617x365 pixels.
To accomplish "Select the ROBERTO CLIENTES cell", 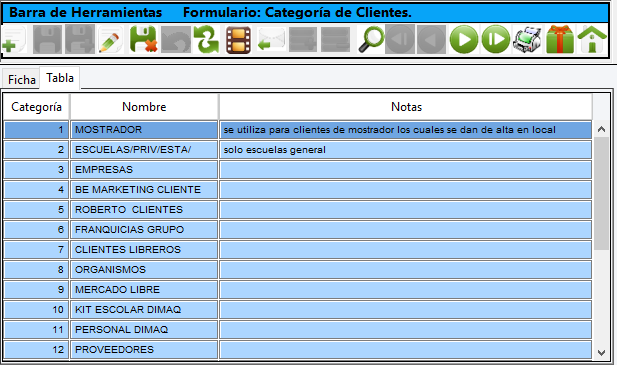I will (x=144, y=210).
